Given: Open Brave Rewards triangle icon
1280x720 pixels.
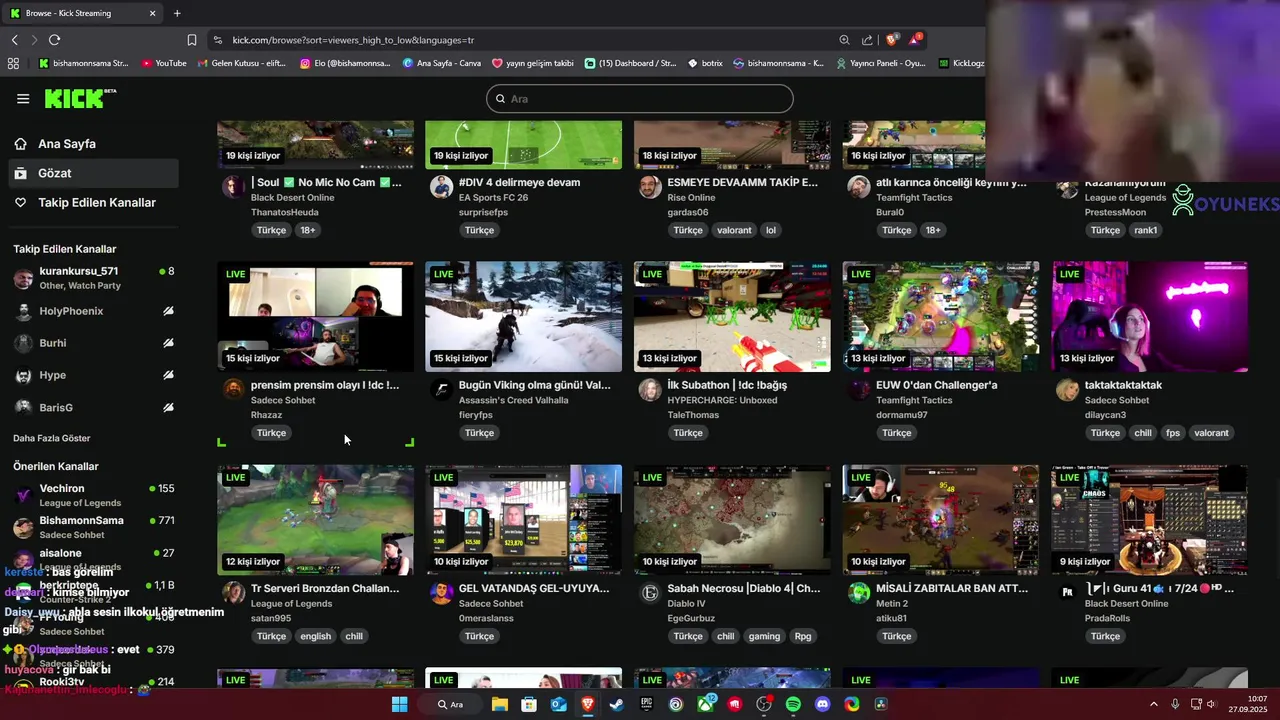Looking at the screenshot, I should [x=915, y=40].
